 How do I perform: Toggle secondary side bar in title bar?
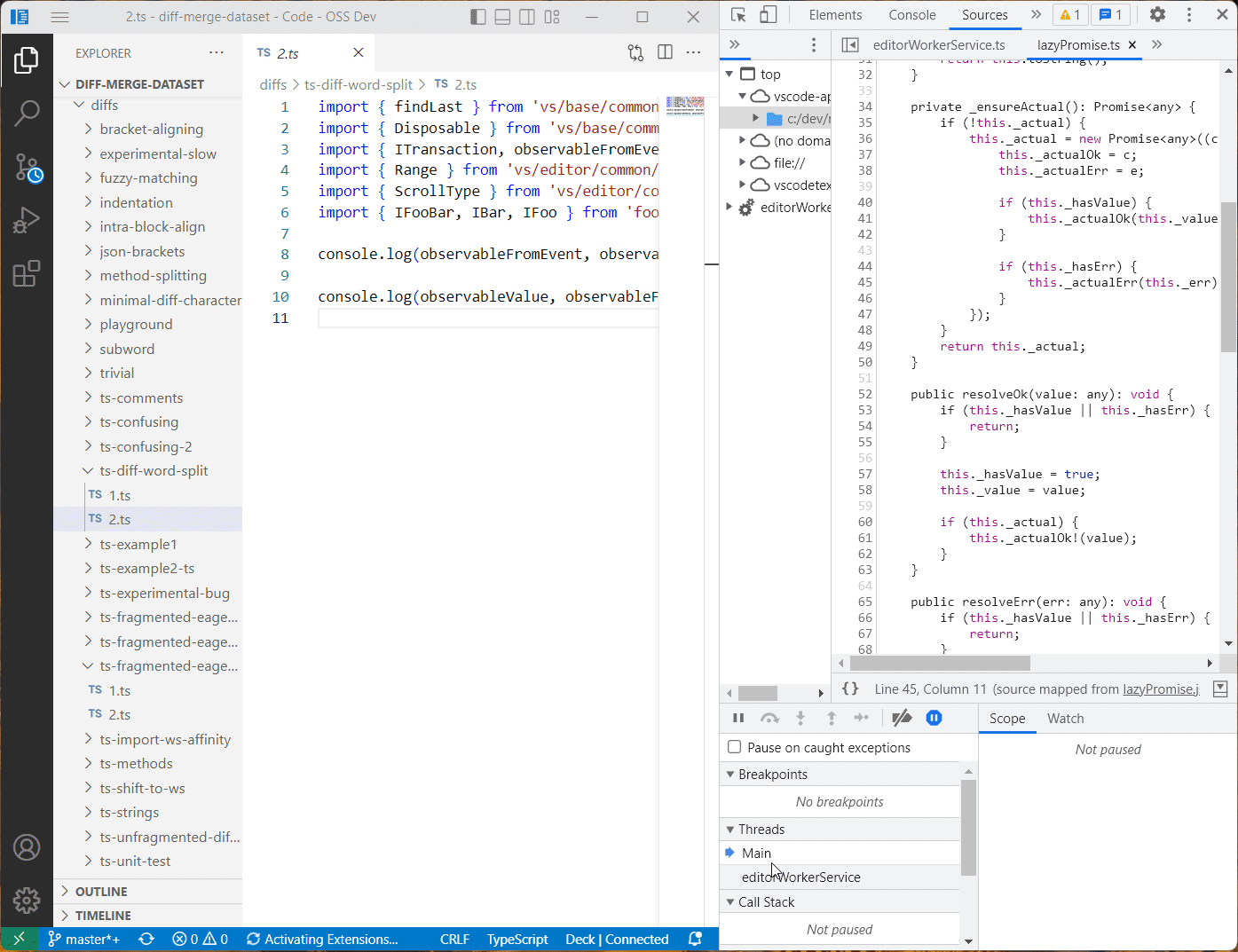527,17
